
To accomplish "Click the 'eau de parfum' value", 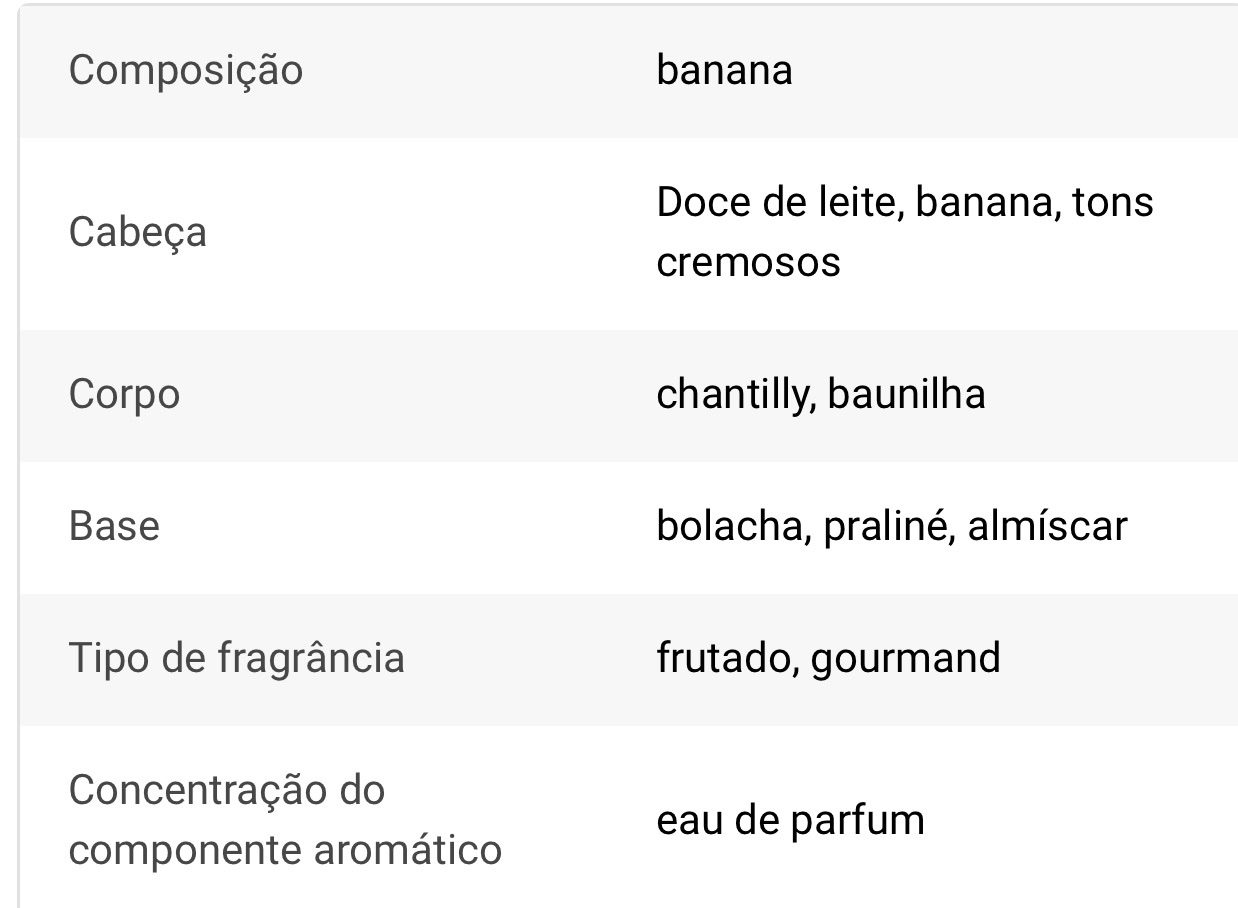I will pyautogui.click(x=790, y=821).
